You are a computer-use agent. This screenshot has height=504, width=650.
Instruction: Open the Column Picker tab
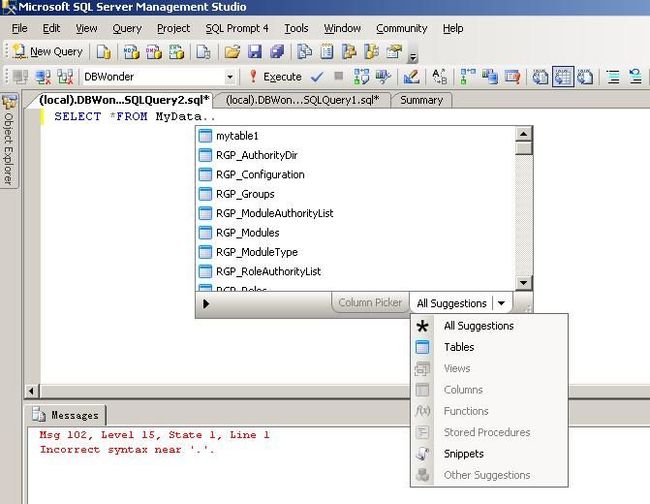pyautogui.click(x=370, y=303)
